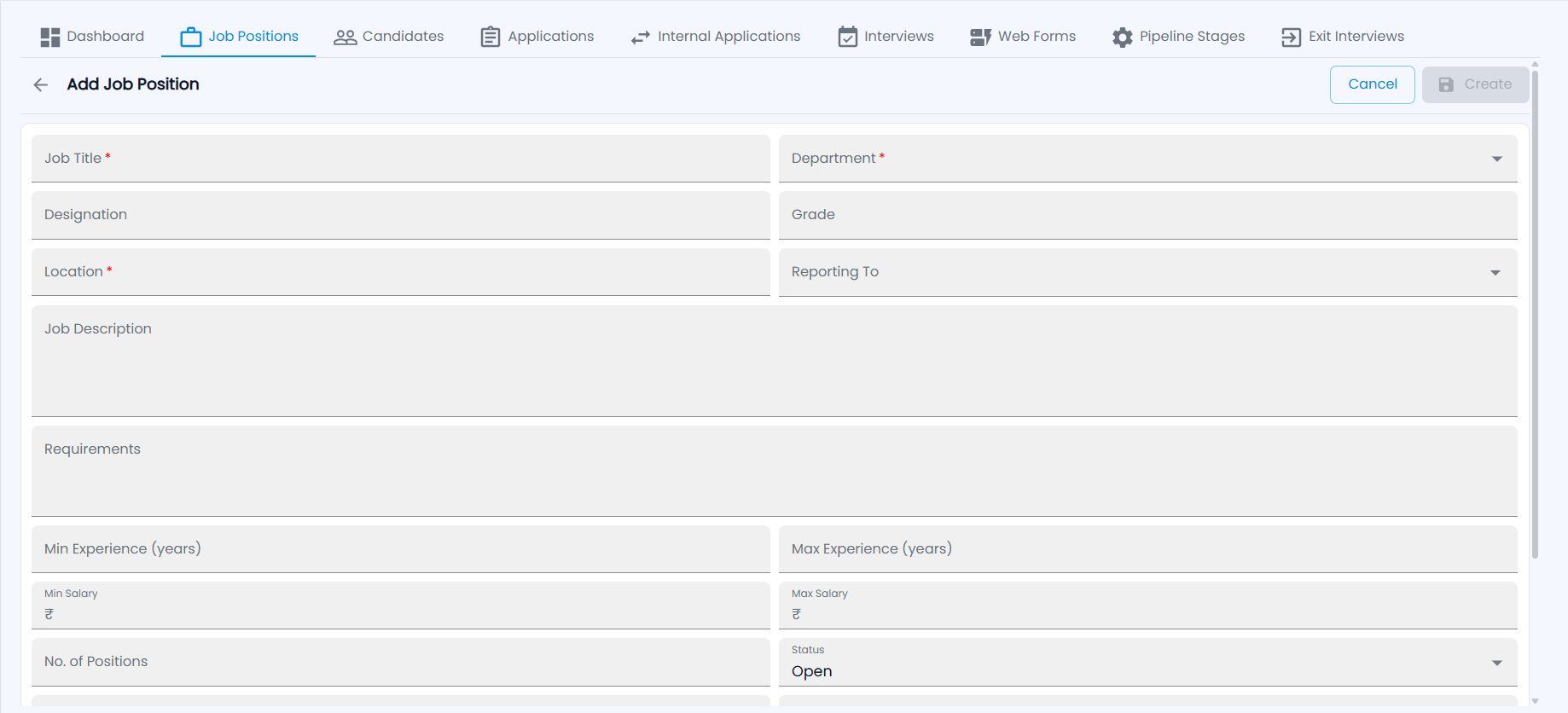Click the Min Salary field

coord(401,606)
